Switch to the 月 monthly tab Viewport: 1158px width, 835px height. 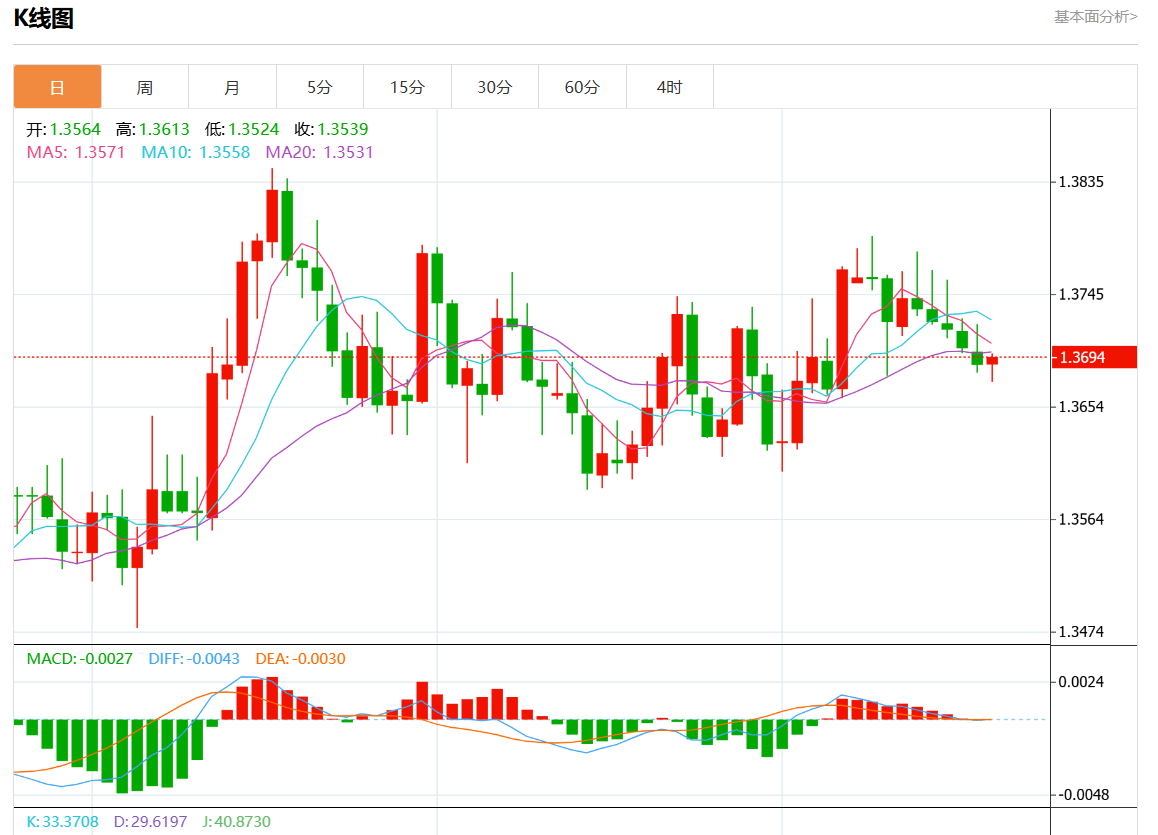coord(232,87)
